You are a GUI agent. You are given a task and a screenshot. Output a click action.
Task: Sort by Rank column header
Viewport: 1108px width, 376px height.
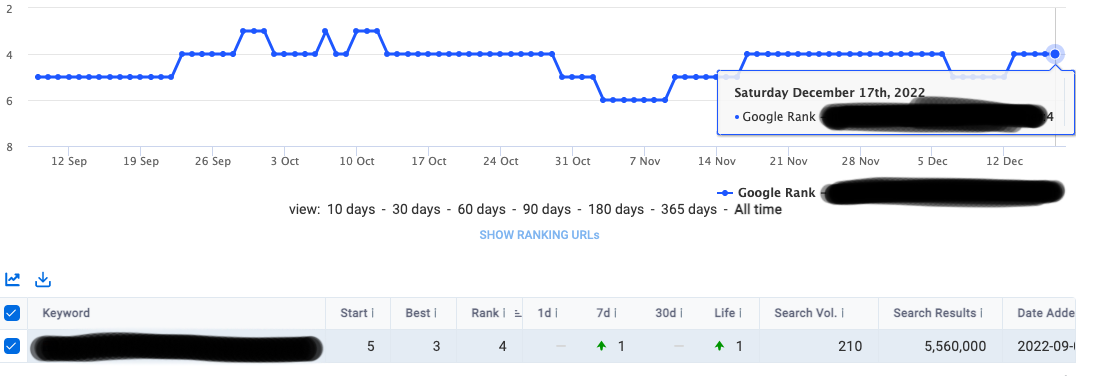485,313
